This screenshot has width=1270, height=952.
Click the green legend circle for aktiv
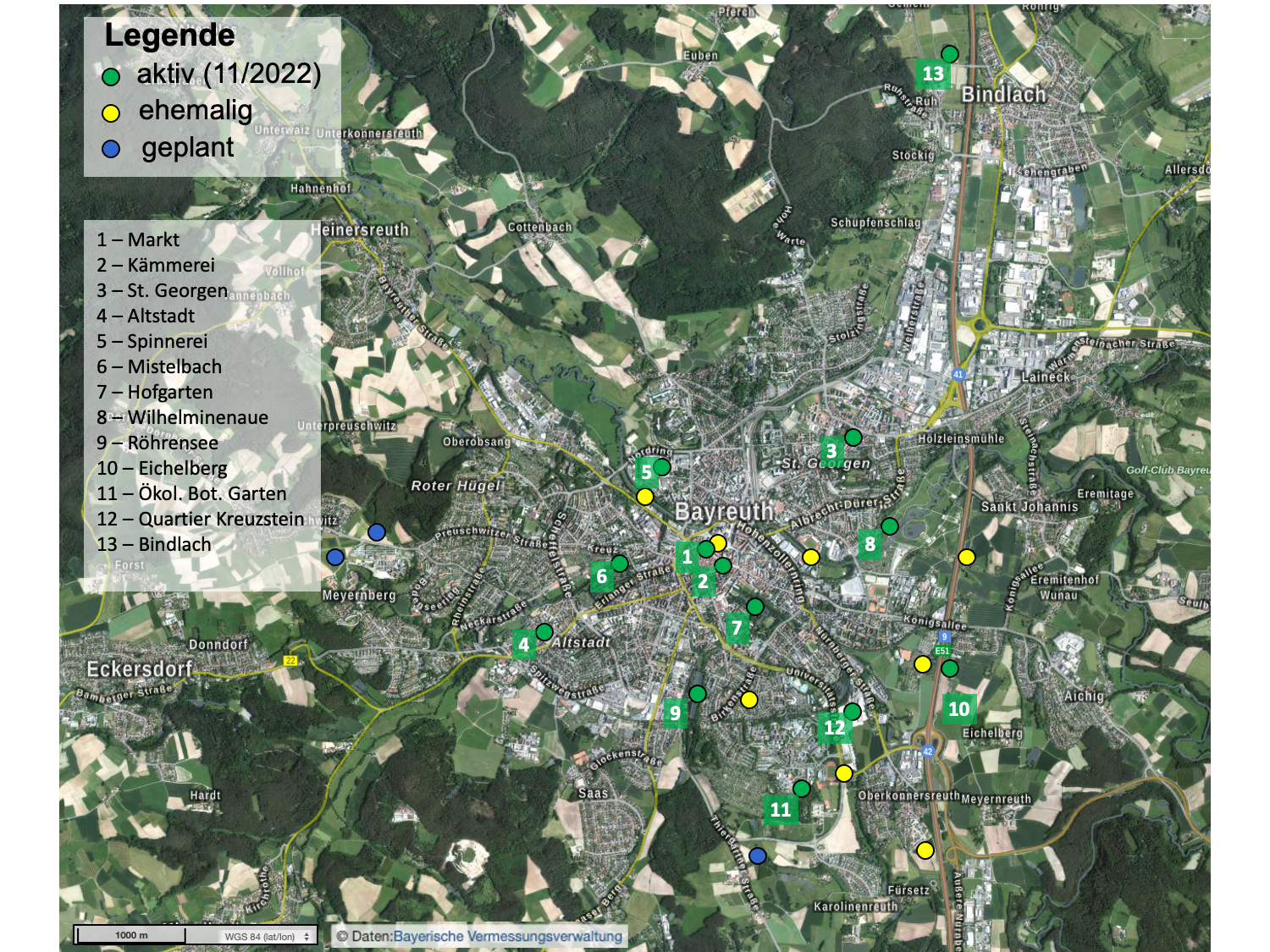pos(111,77)
